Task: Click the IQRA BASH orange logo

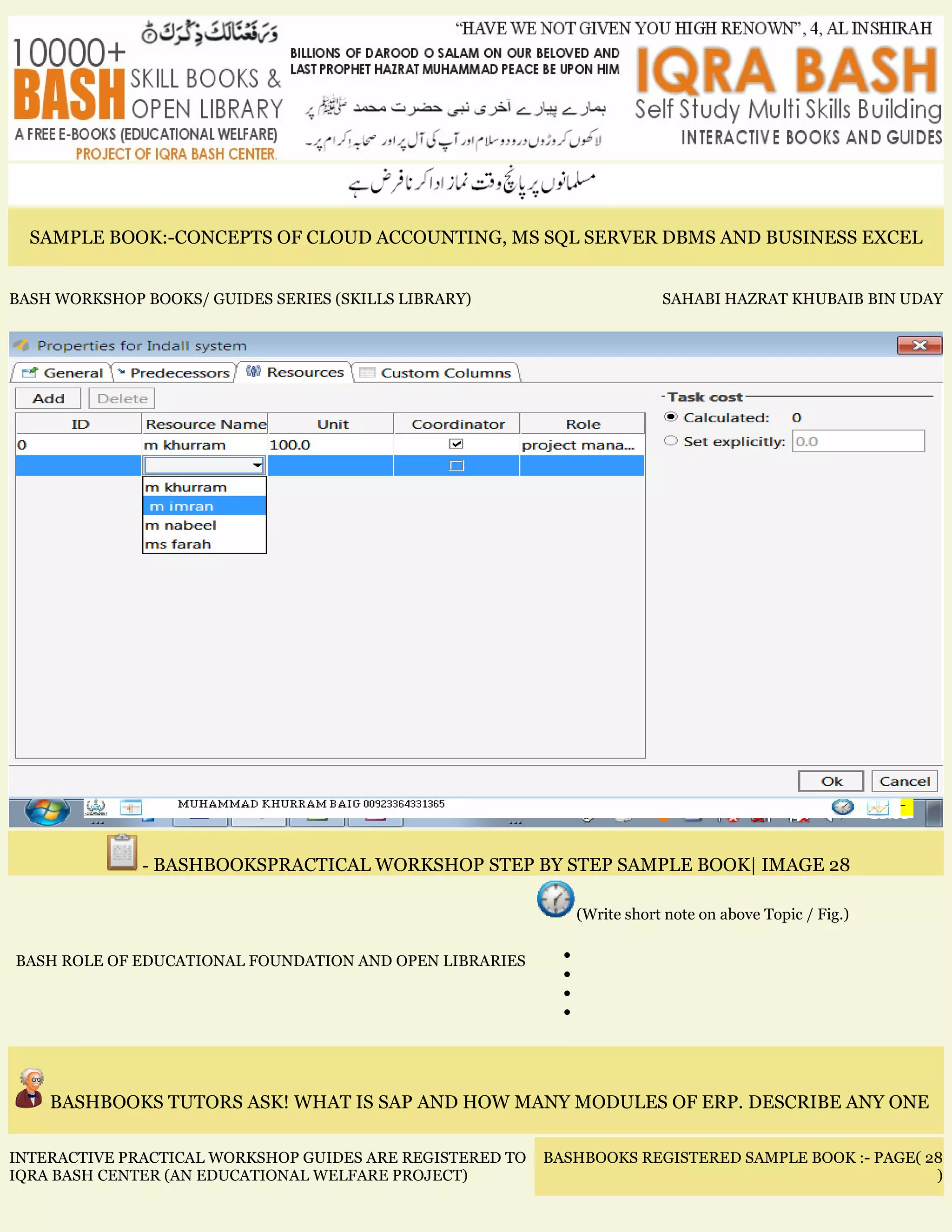Action: (x=787, y=70)
